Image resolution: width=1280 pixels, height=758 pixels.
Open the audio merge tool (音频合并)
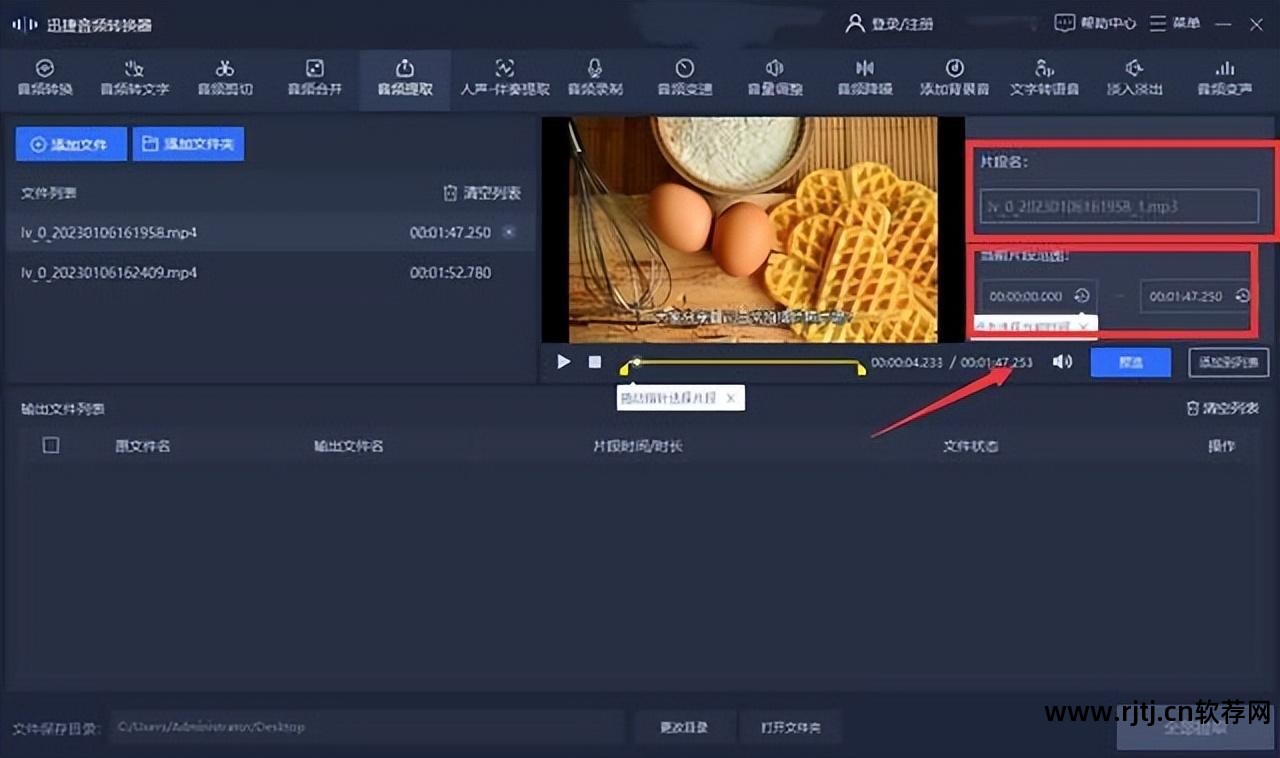click(x=315, y=77)
